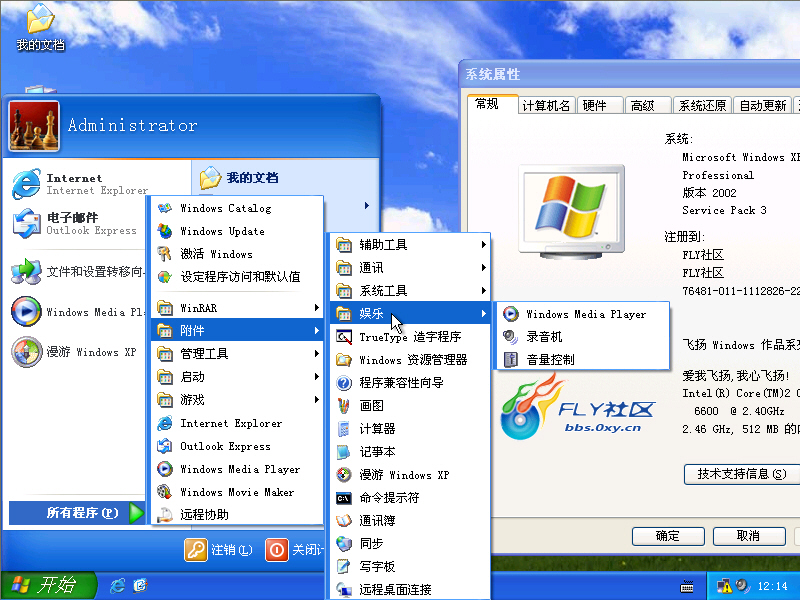
Task: Click the 技术支持信息 button
Action: (x=742, y=474)
